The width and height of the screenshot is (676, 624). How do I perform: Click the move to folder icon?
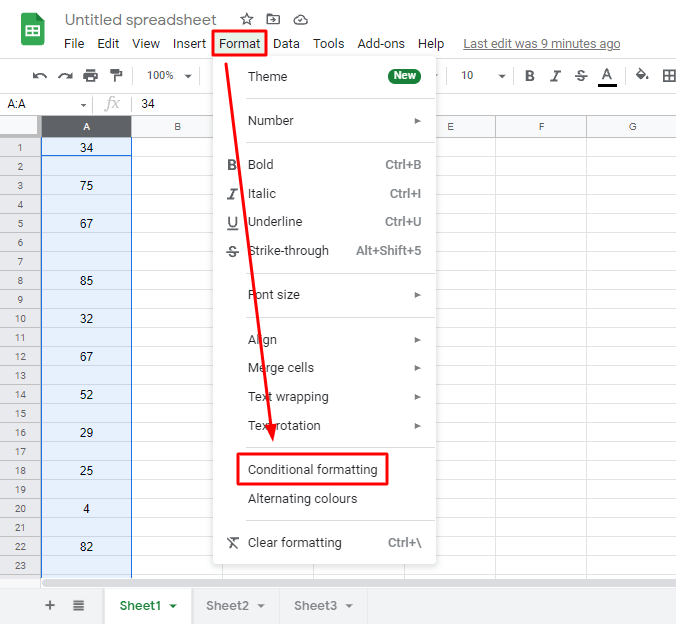click(x=274, y=20)
